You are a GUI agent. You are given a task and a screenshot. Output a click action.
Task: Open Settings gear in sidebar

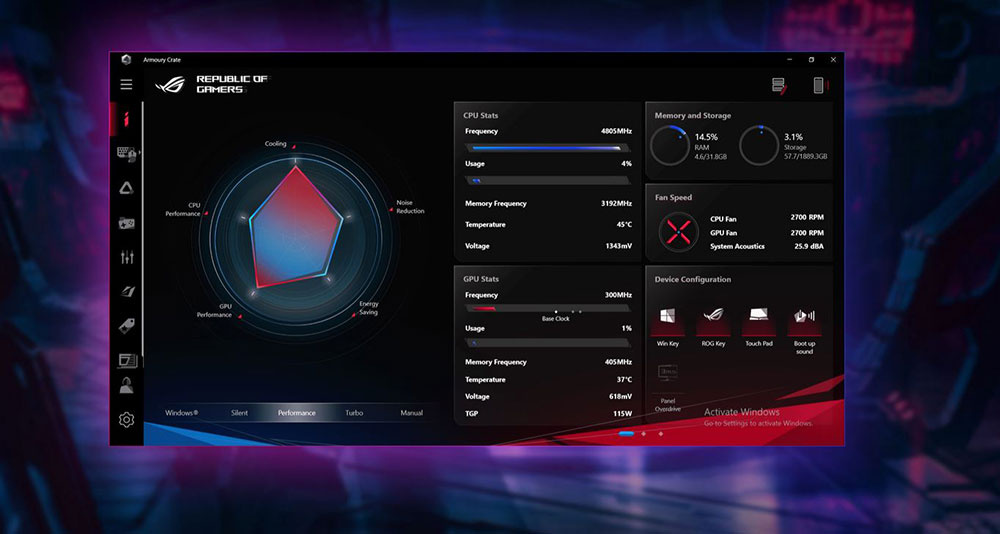pyautogui.click(x=126, y=420)
